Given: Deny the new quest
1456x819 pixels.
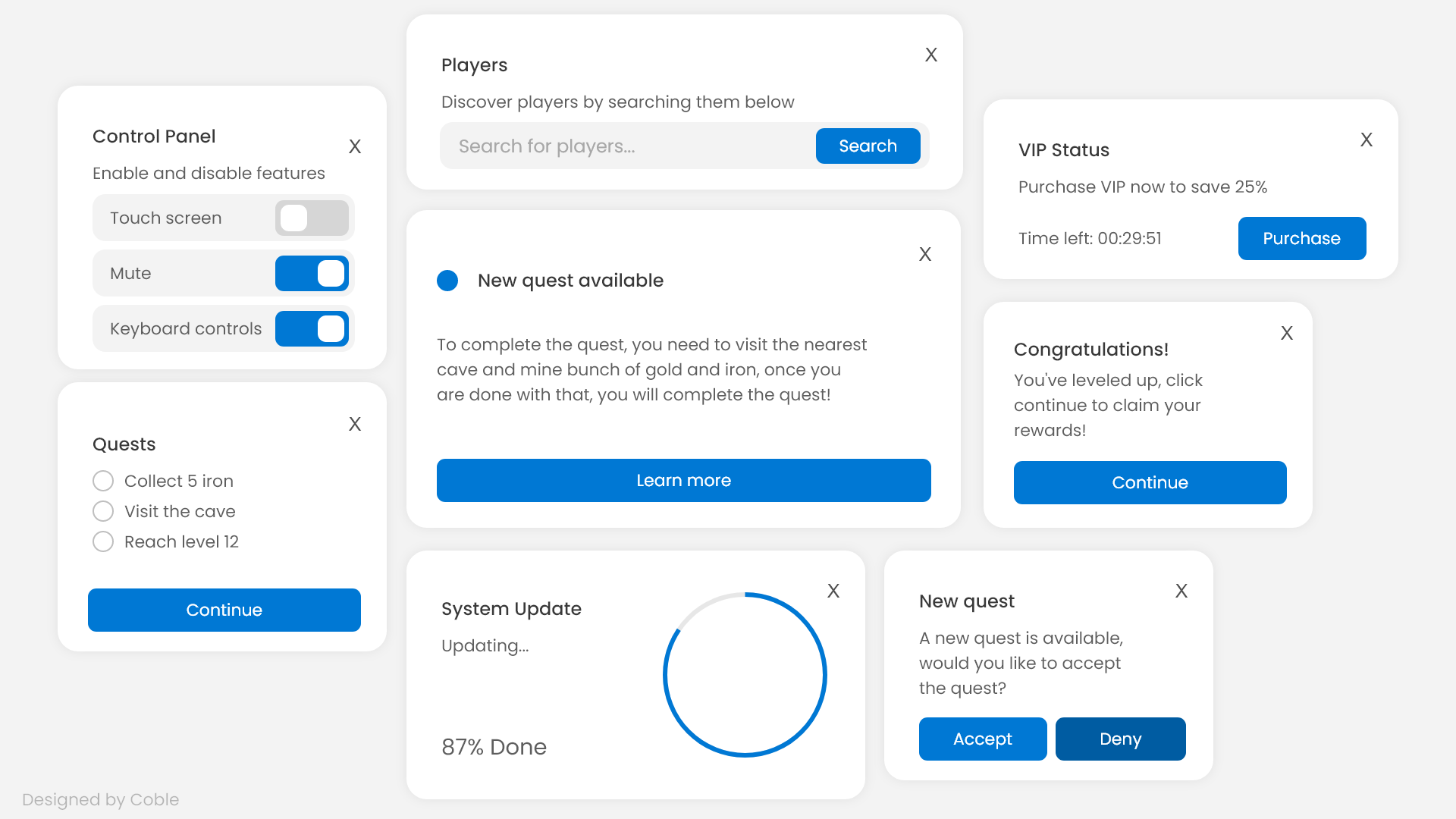Looking at the screenshot, I should click(x=1120, y=739).
